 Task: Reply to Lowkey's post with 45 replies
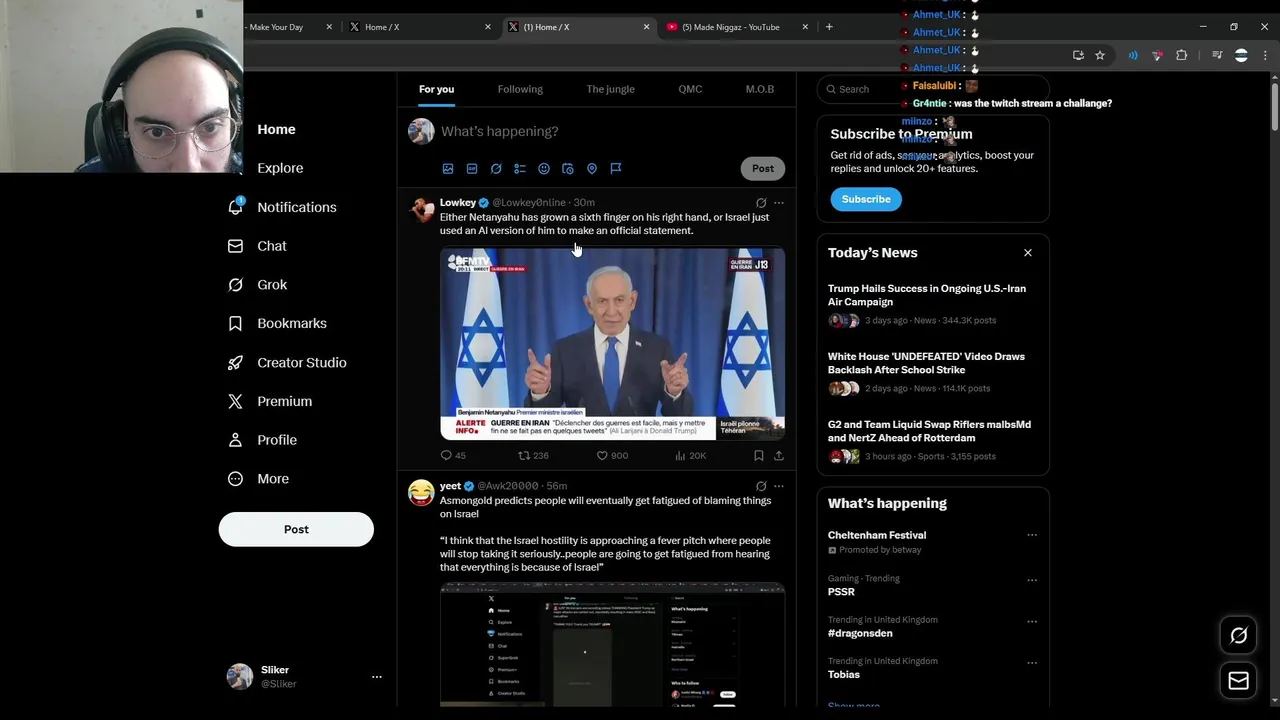coord(453,456)
